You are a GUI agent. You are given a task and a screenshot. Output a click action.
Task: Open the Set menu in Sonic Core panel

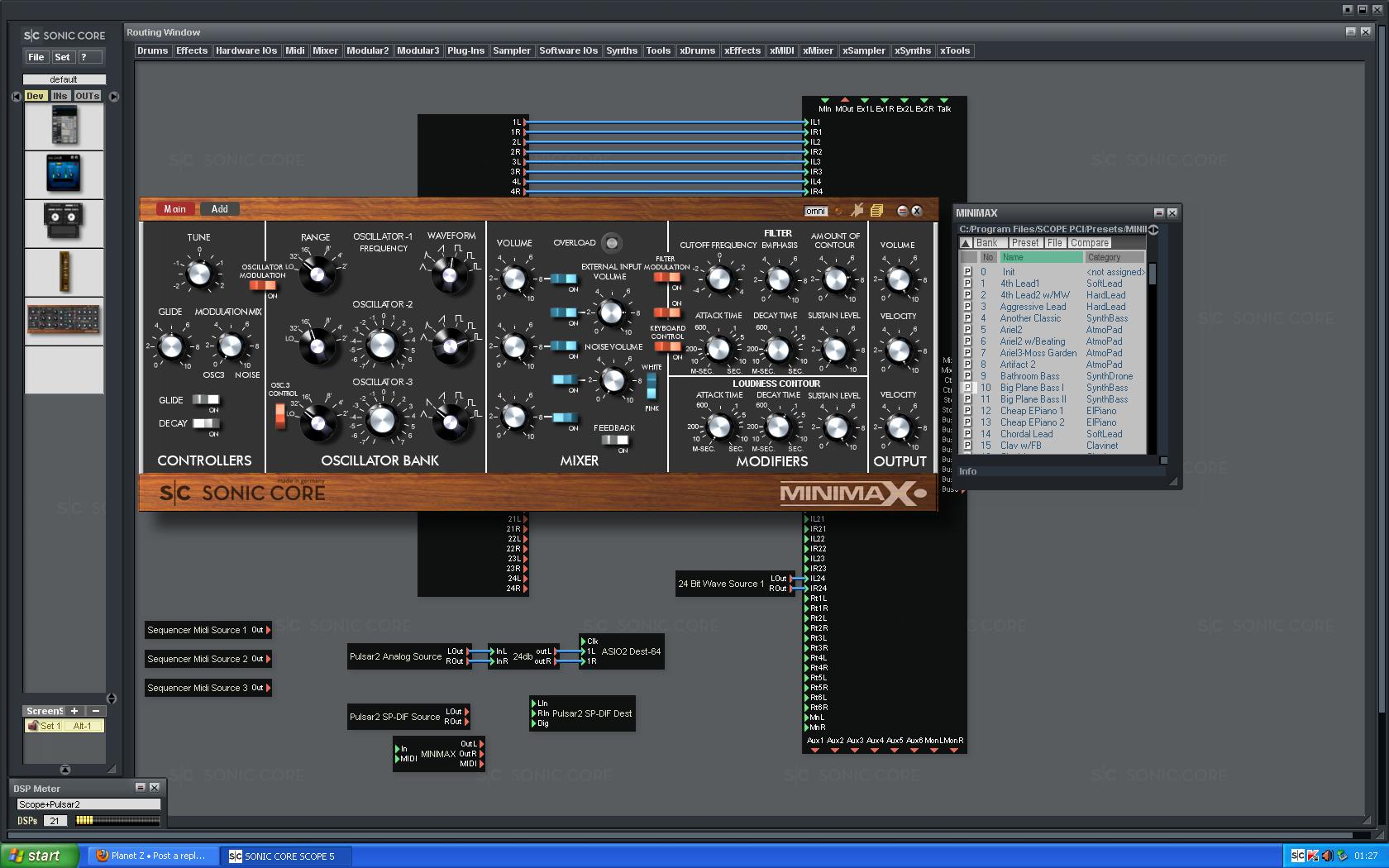pos(63,57)
